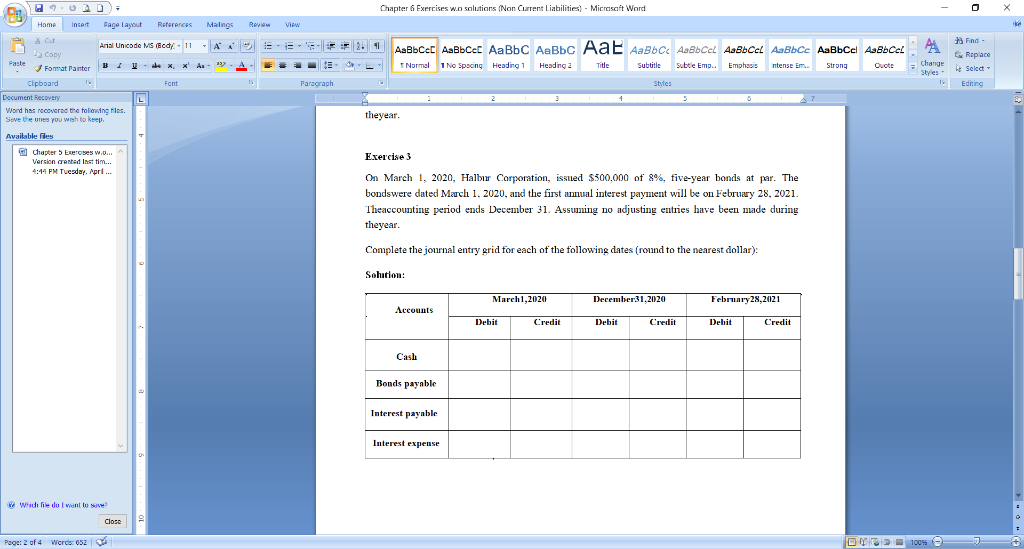Switch to Web Layout view

coord(875,542)
